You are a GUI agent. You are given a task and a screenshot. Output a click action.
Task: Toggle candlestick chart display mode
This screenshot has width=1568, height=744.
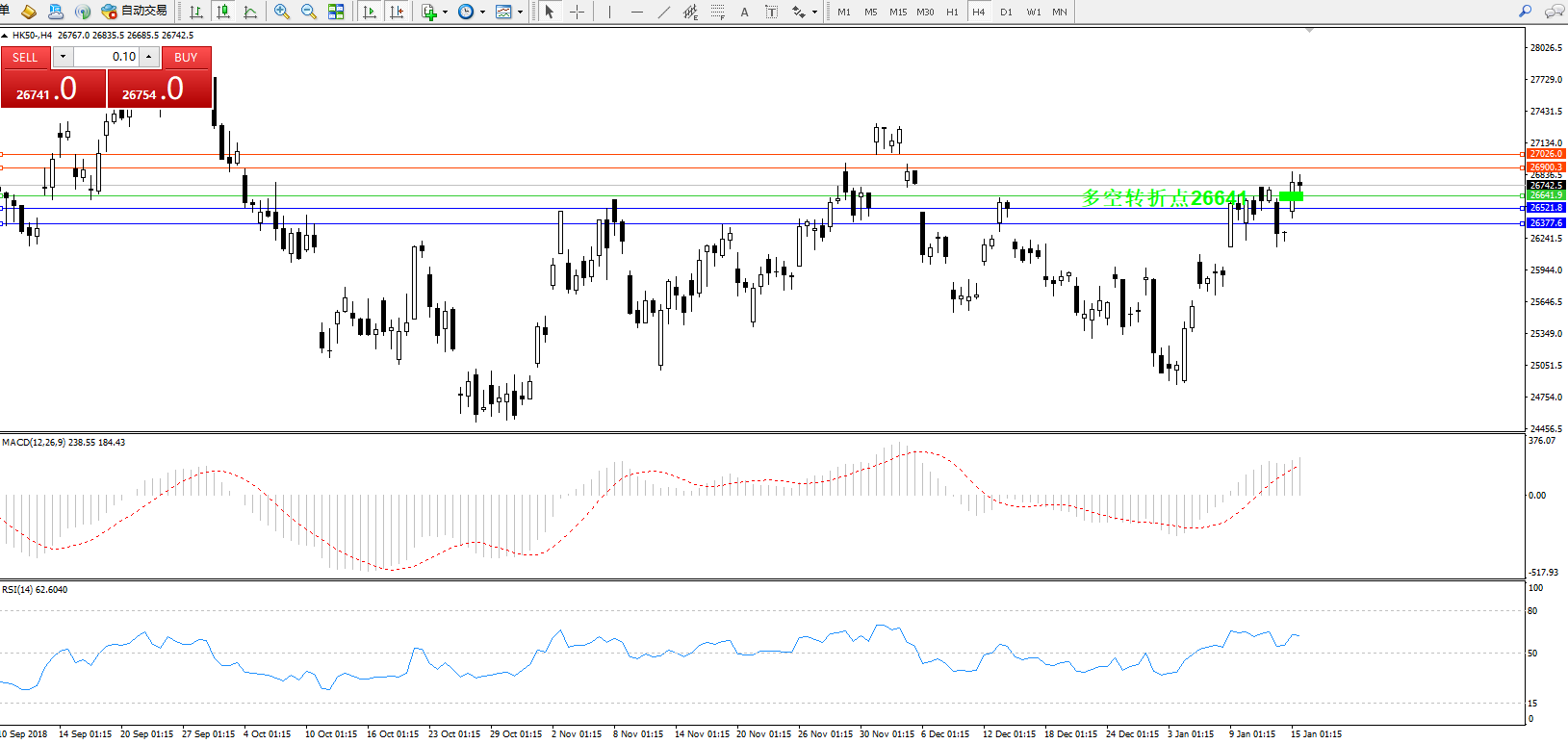(x=223, y=12)
